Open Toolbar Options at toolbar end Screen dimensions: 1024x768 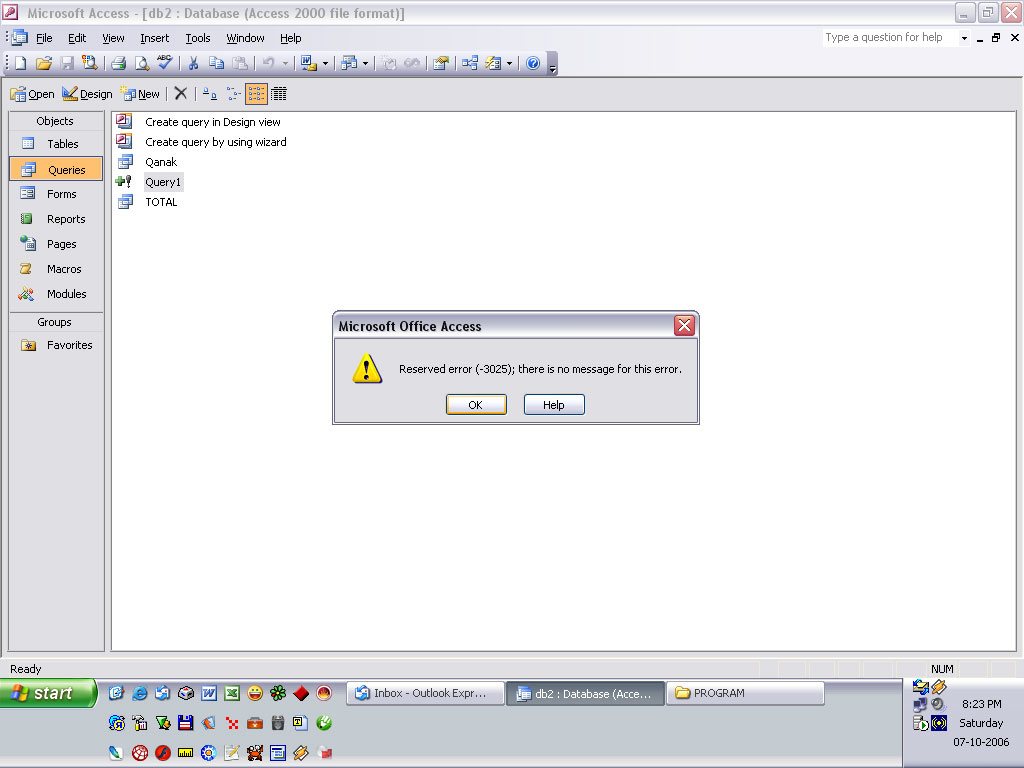tap(552, 66)
